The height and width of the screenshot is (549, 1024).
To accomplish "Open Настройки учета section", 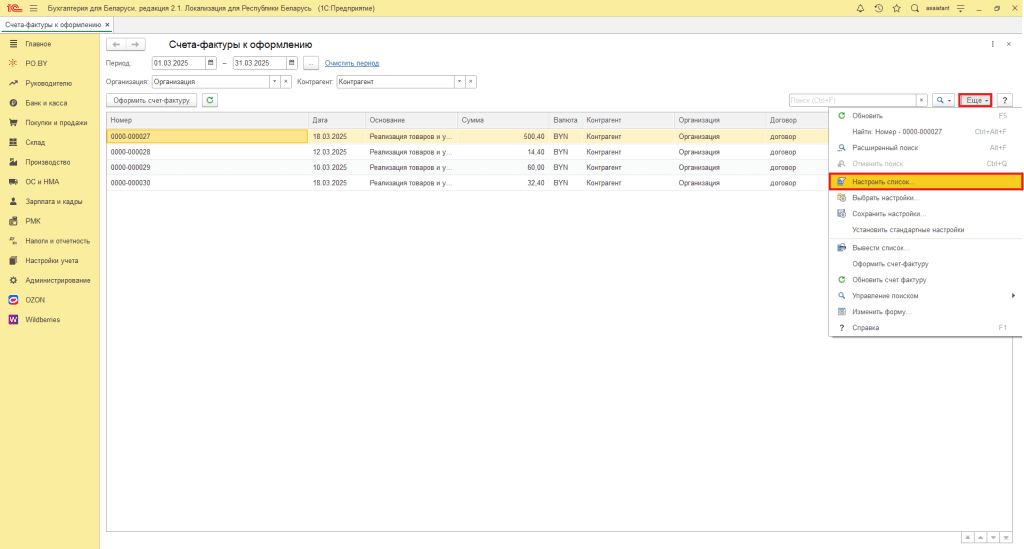I will click(50, 260).
